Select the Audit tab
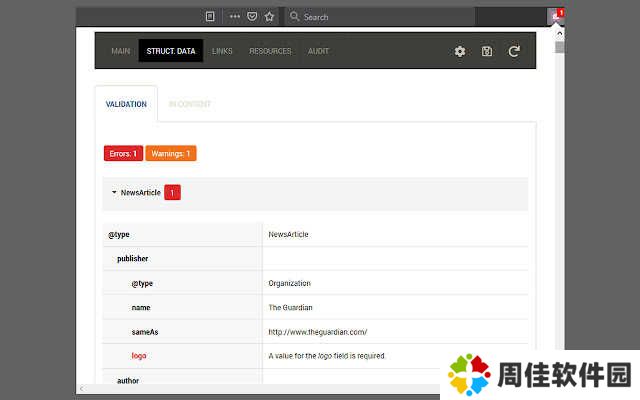Image resolution: width=640 pixels, height=400 pixels. 318,51
